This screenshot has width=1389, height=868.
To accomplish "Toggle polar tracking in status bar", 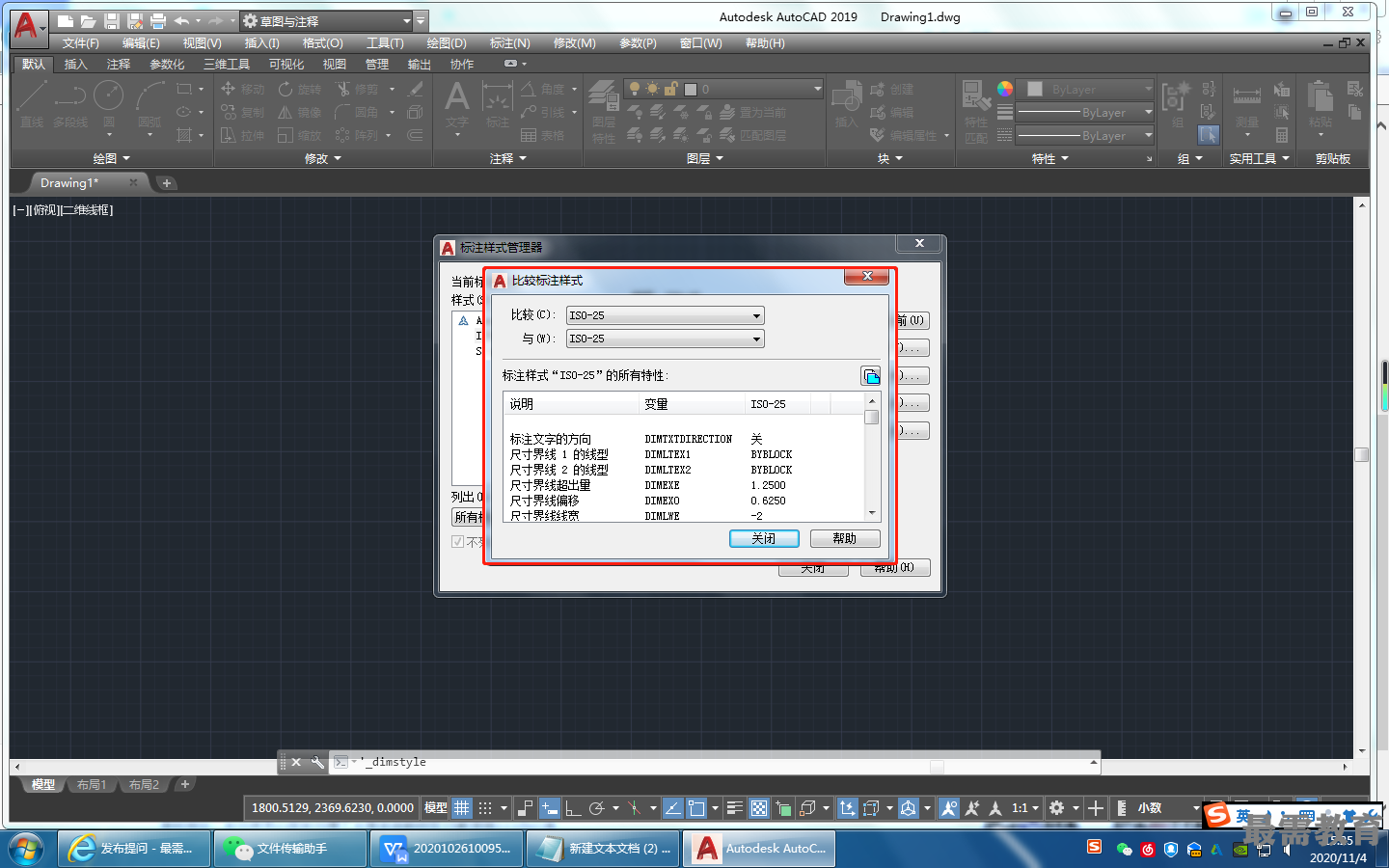I will point(597,808).
